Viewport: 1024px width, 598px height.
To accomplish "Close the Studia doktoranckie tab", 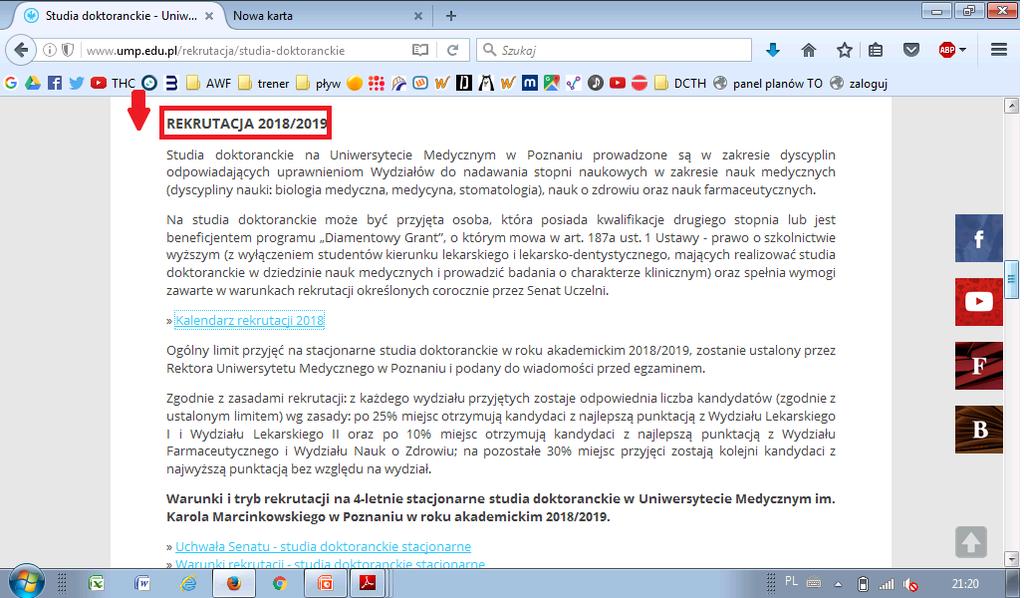I will pos(209,16).
